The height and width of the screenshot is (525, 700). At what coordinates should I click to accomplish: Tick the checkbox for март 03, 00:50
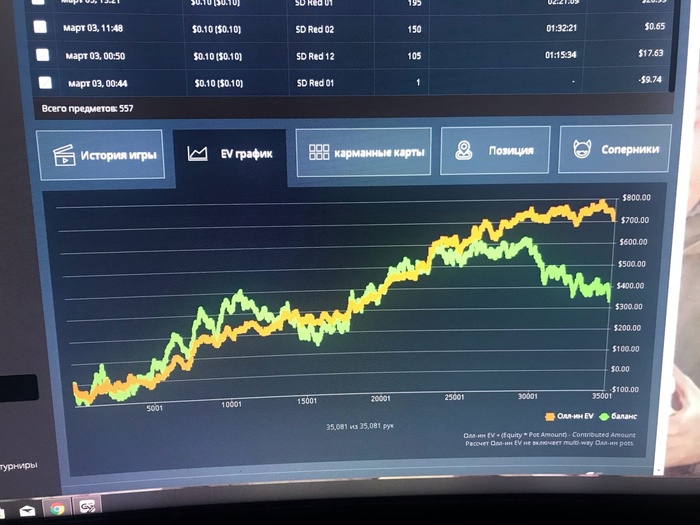tap(42, 54)
